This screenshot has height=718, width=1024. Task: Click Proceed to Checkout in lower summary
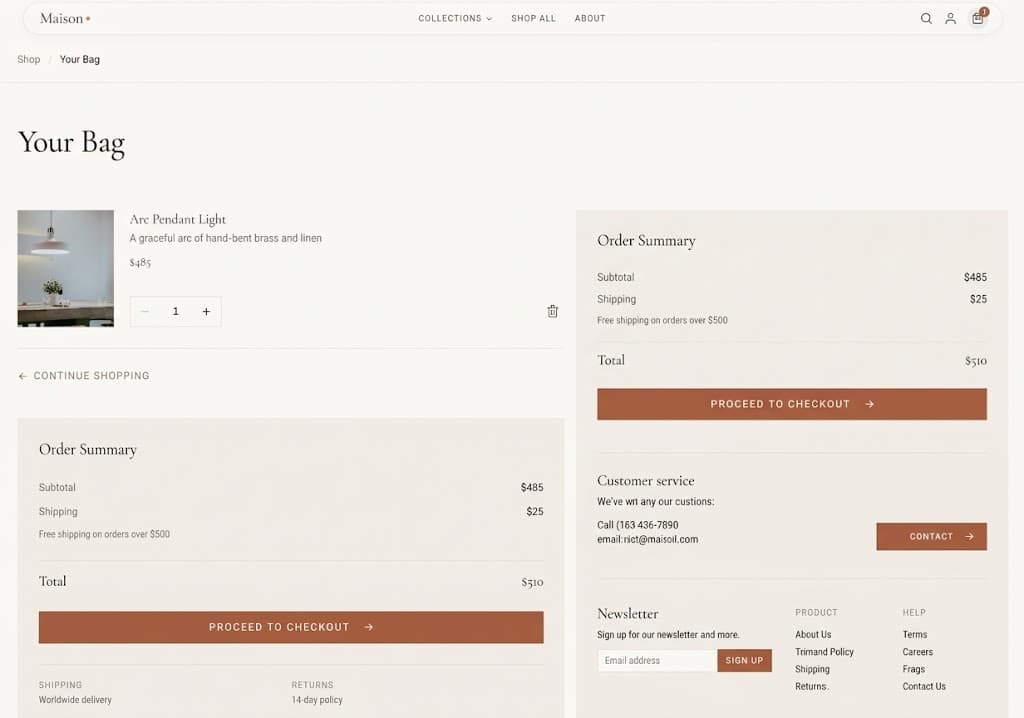click(x=291, y=627)
